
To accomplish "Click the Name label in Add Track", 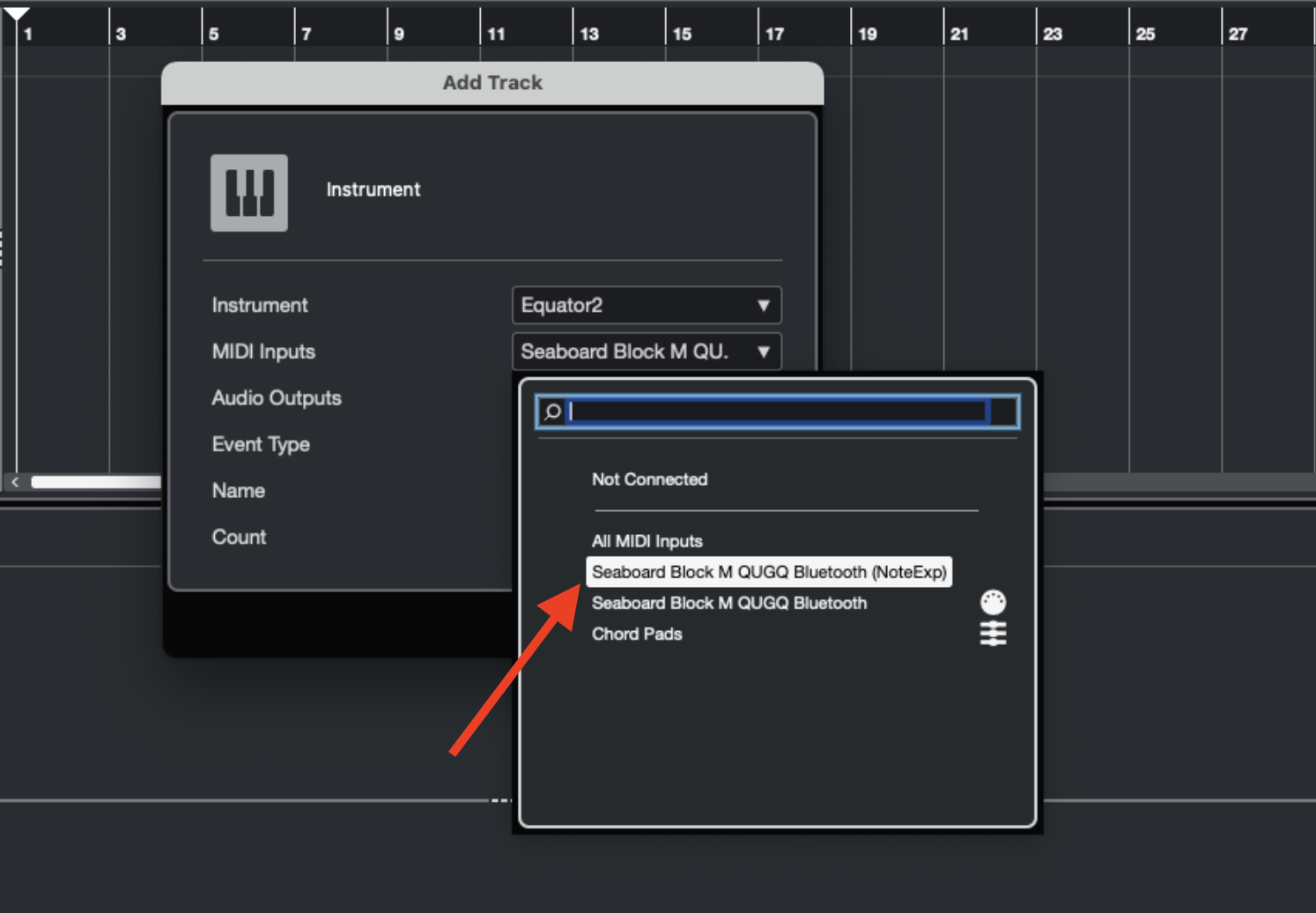I will pyautogui.click(x=238, y=491).
